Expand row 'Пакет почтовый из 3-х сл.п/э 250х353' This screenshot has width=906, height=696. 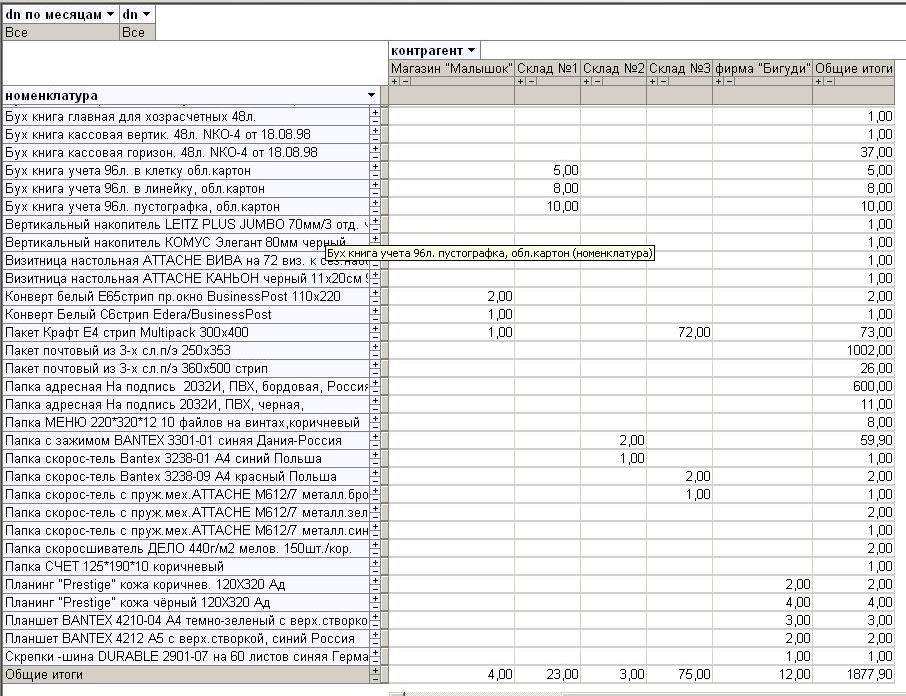(375, 347)
